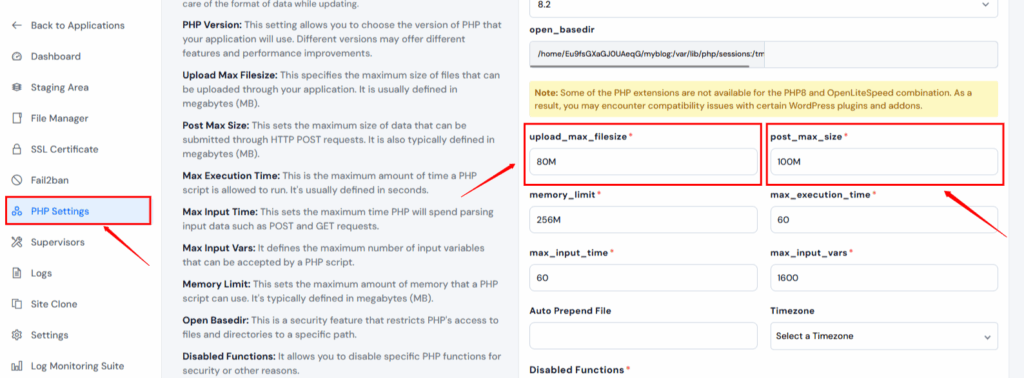Click the max_input_vars field showing 1600

(884, 277)
